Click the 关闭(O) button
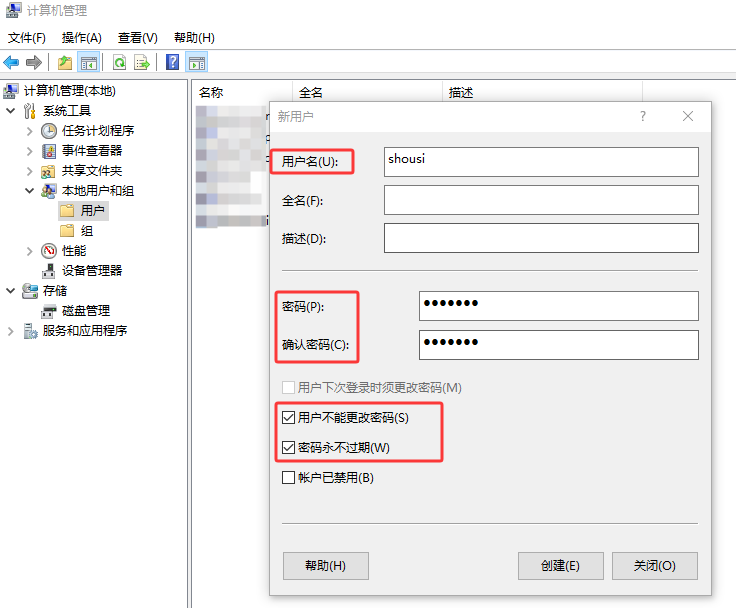This screenshot has height=608, width=736. pos(654,566)
